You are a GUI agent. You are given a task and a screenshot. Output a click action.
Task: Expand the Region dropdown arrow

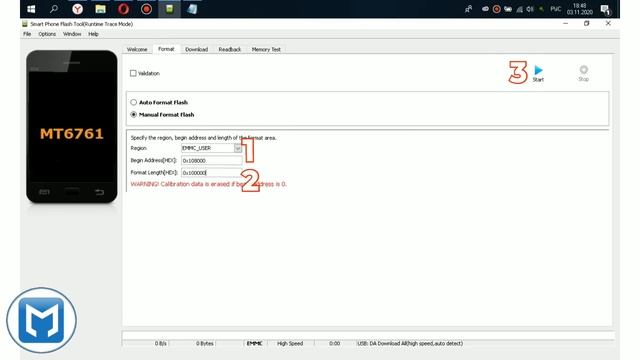tap(238, 148)
